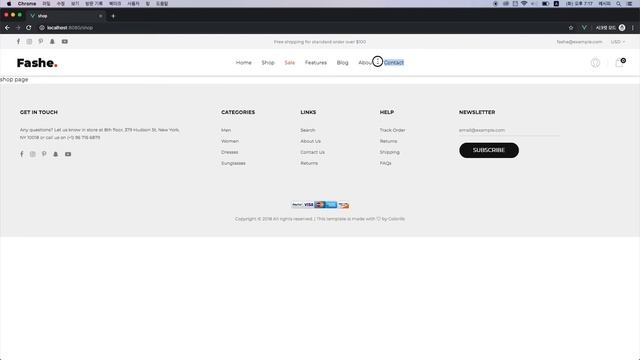The height and width of the screenshot is (360, 640).
Task: Open Features in the main navigation
Action: point(316,62)
